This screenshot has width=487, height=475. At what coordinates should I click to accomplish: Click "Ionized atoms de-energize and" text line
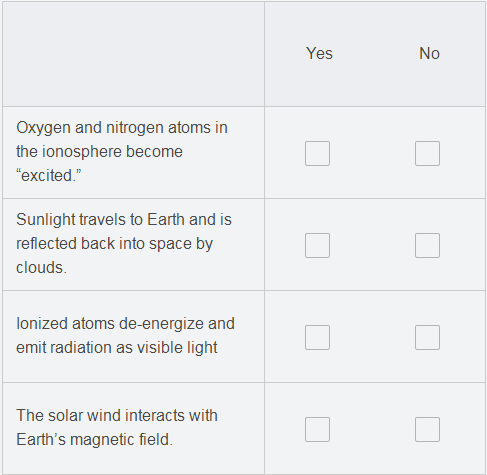coord(125,324)
